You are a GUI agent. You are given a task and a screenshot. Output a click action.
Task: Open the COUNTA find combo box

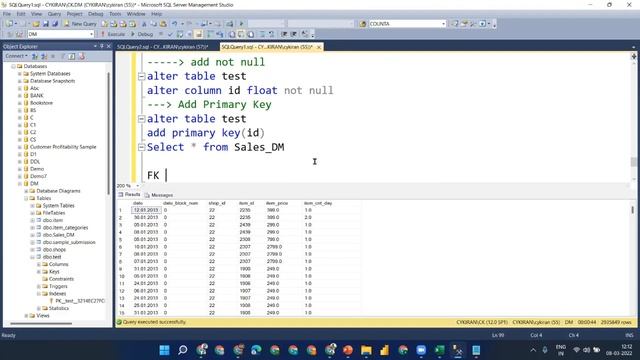[x=407, y=24]
